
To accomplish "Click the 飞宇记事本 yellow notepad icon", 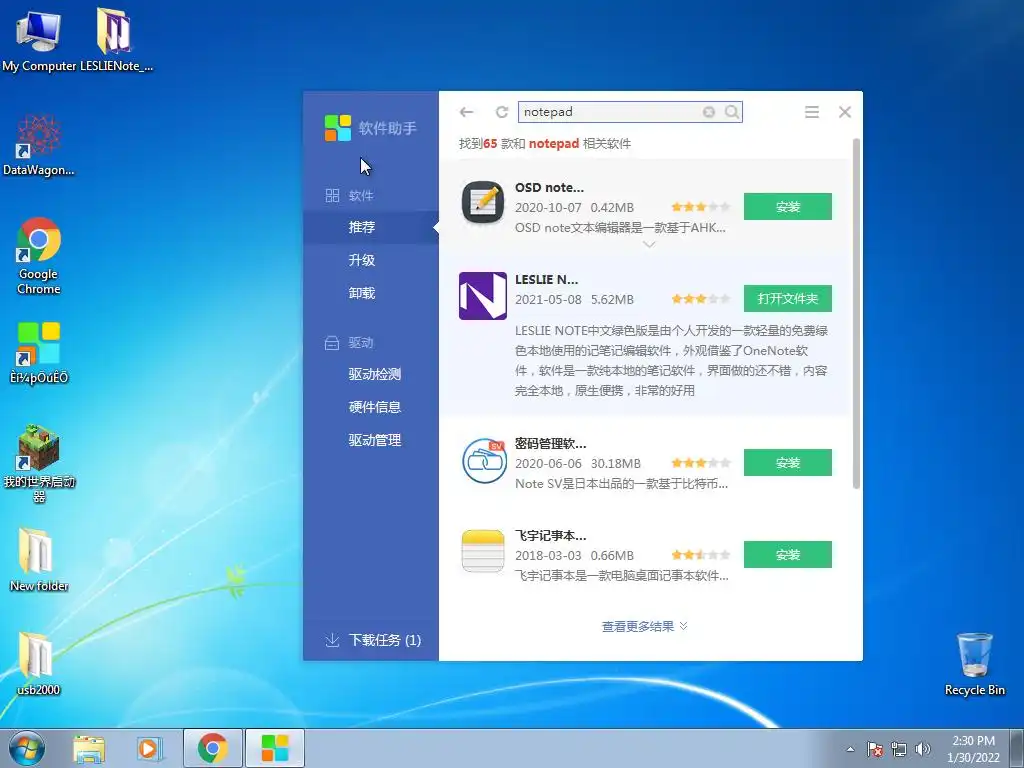I will 483,551.
